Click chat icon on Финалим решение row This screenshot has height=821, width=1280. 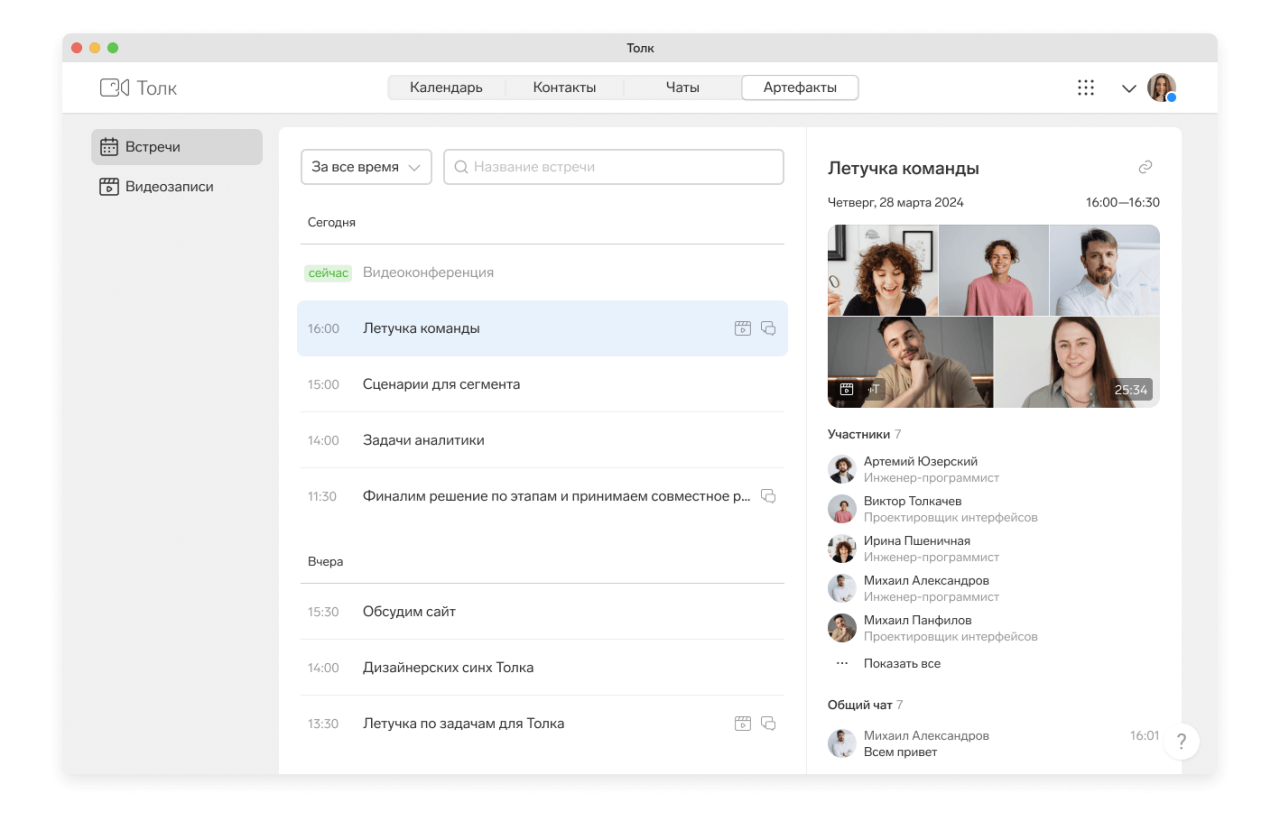pyautogui.click(x=768, y=496)
